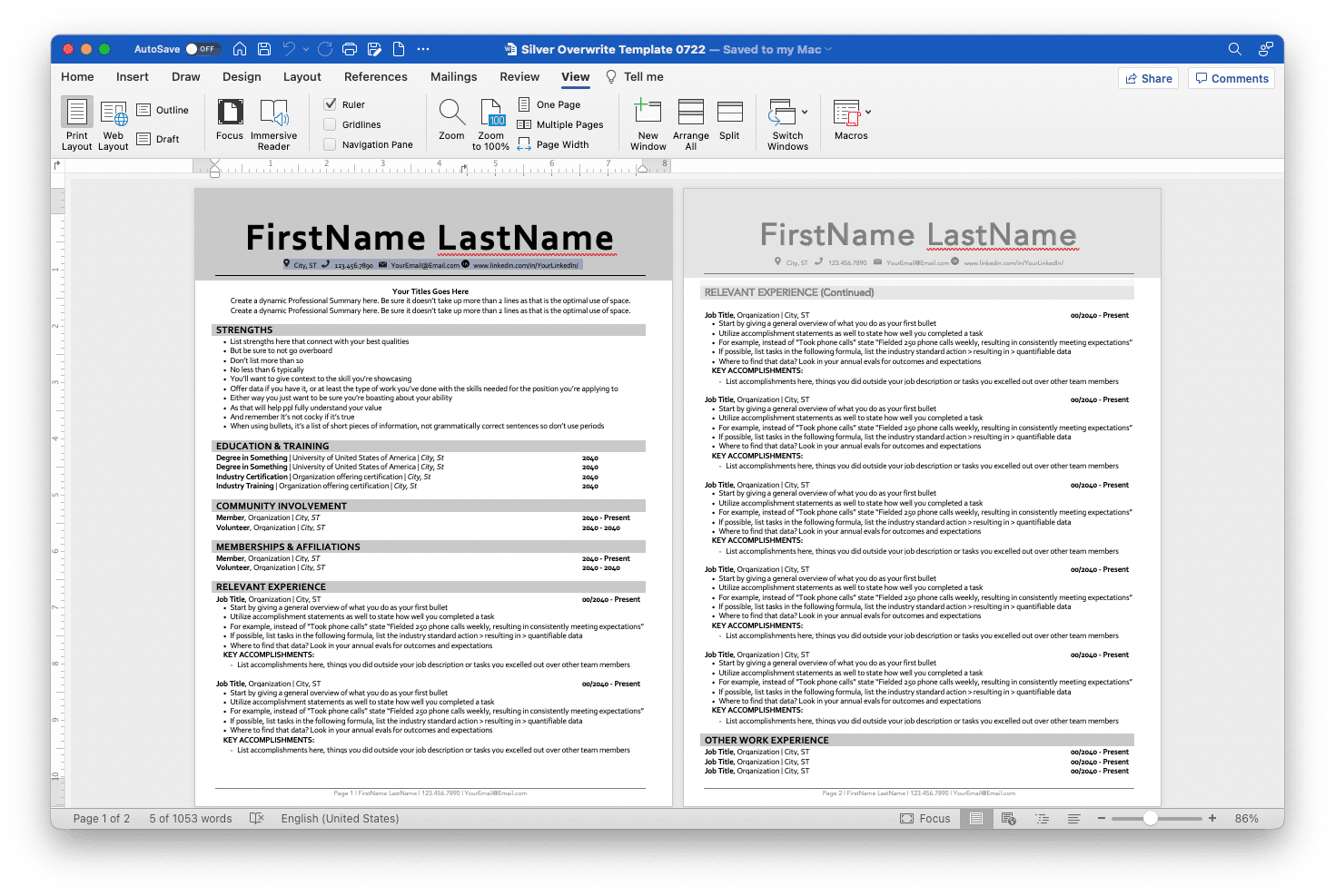Select Print Layout icon in status bar
The width and height of the screenshot is (1335, 896).
point(976,818)
